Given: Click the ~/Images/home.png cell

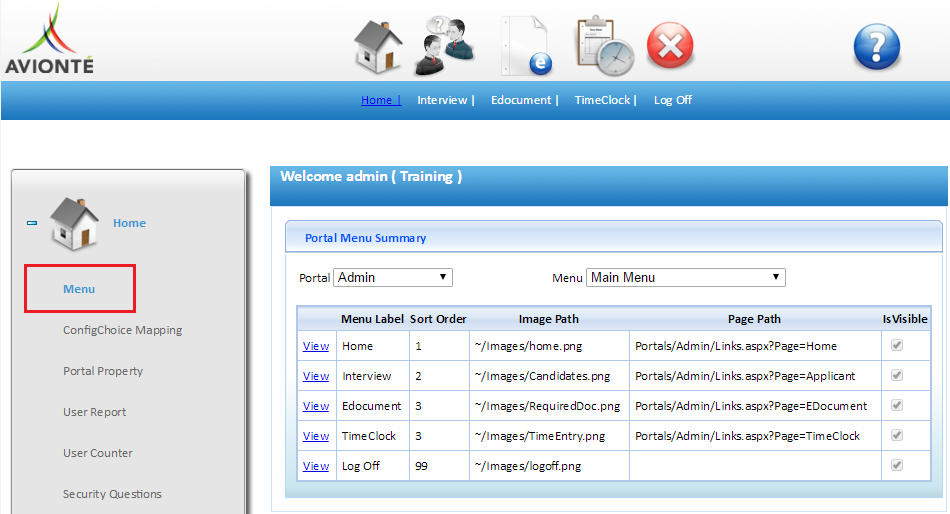Looking at the screenshot, I should tap(550, 346).
